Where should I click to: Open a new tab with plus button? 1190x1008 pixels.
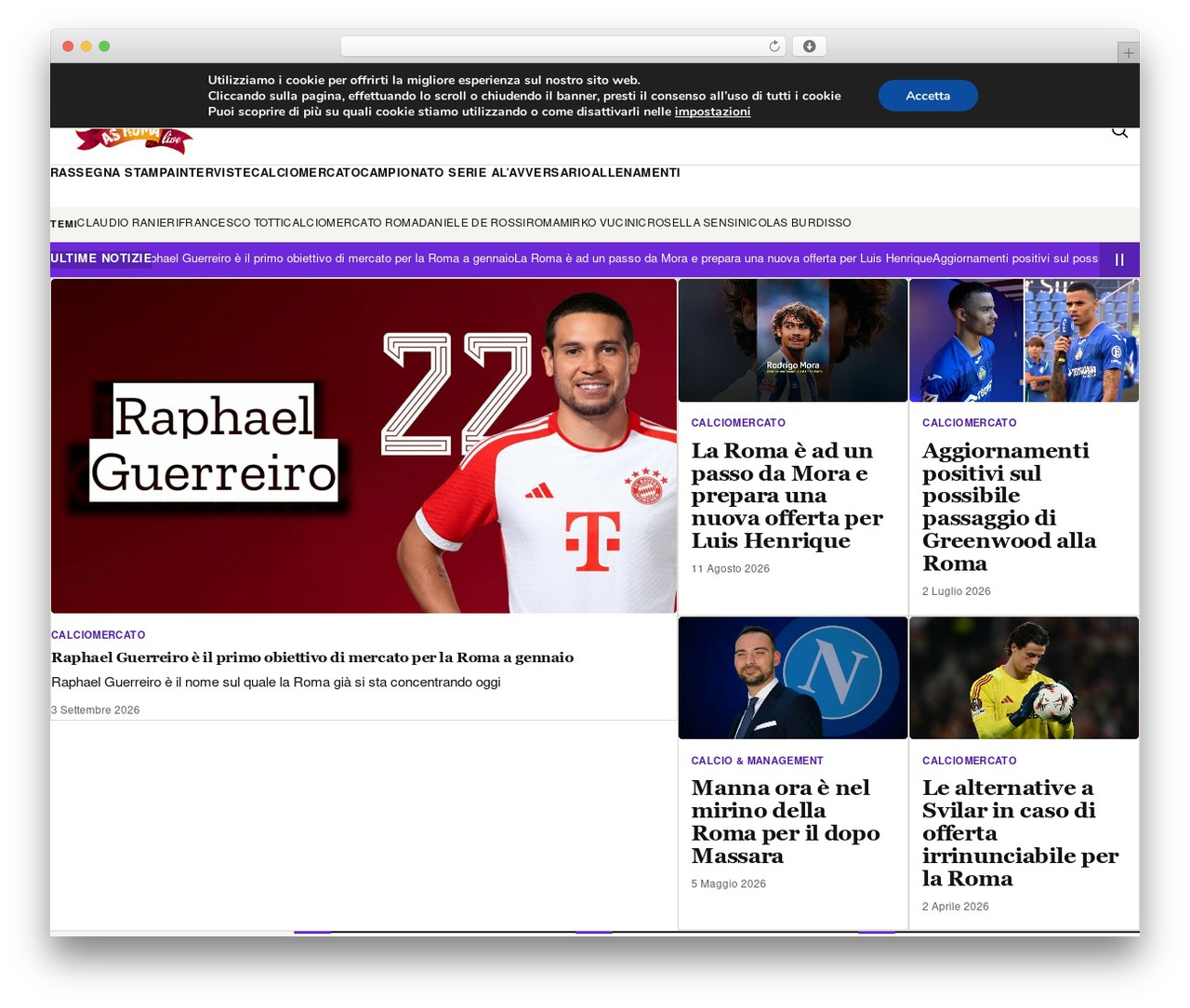1128,53
